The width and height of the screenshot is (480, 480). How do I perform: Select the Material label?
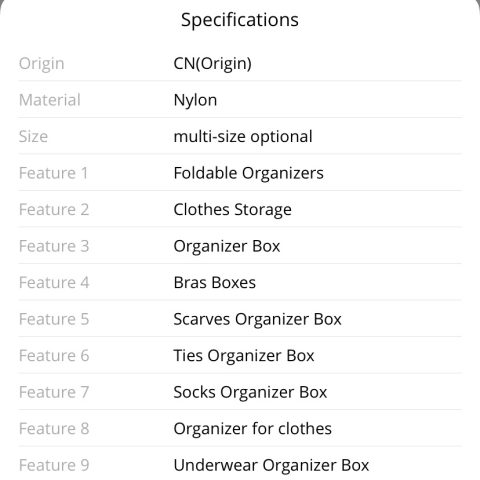(x=50, y=100)
